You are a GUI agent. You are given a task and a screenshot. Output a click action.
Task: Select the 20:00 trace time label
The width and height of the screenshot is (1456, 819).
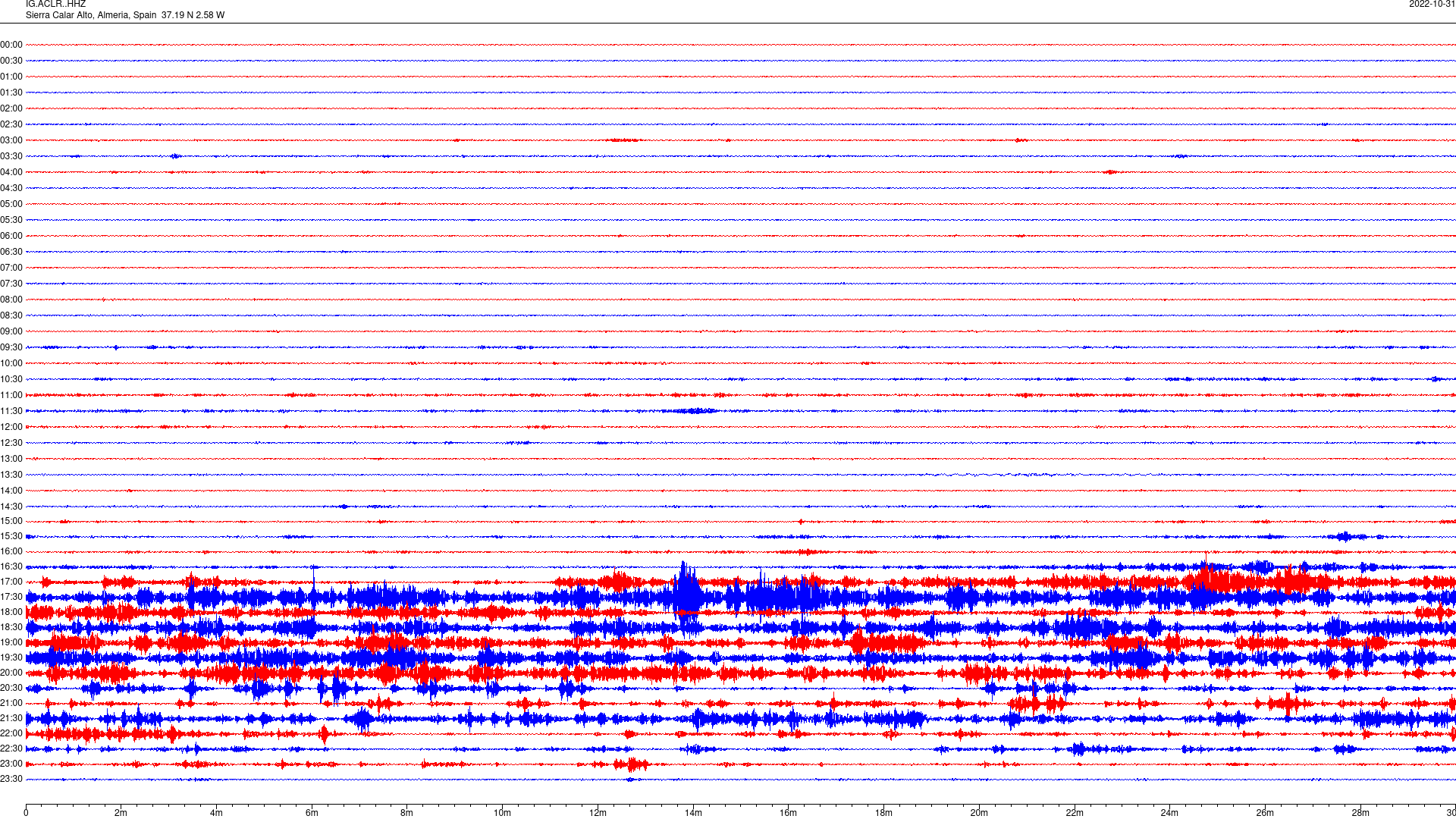point(11,673)
